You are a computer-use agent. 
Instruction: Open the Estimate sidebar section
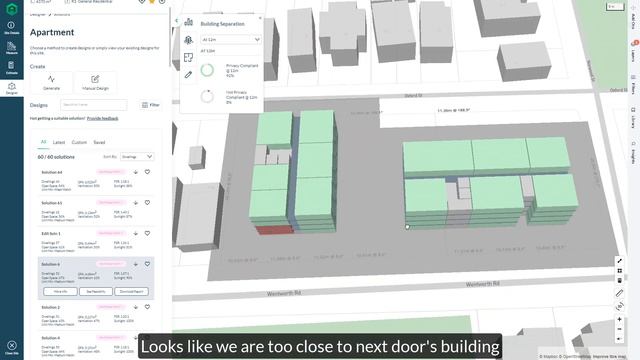click(11, 67)
